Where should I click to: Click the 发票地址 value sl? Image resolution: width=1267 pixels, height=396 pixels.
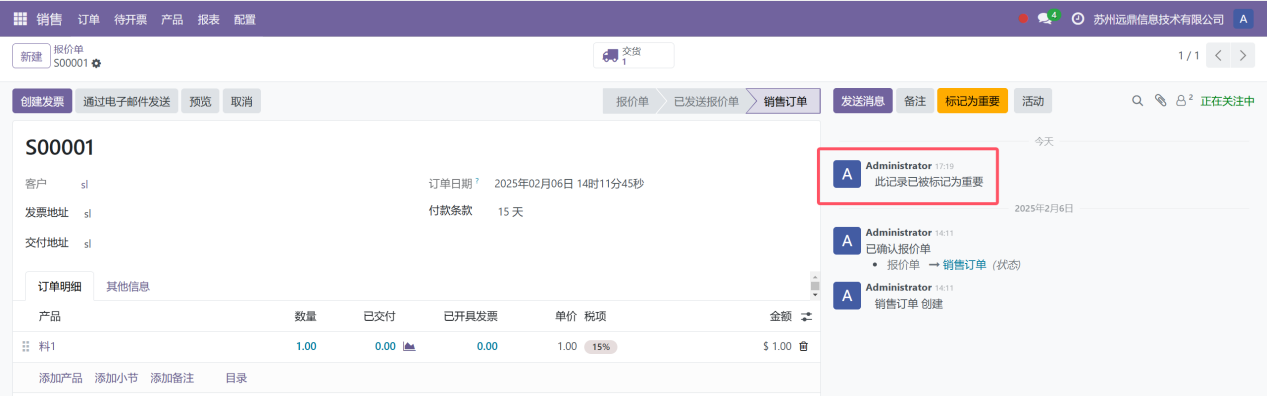point(88,213)
